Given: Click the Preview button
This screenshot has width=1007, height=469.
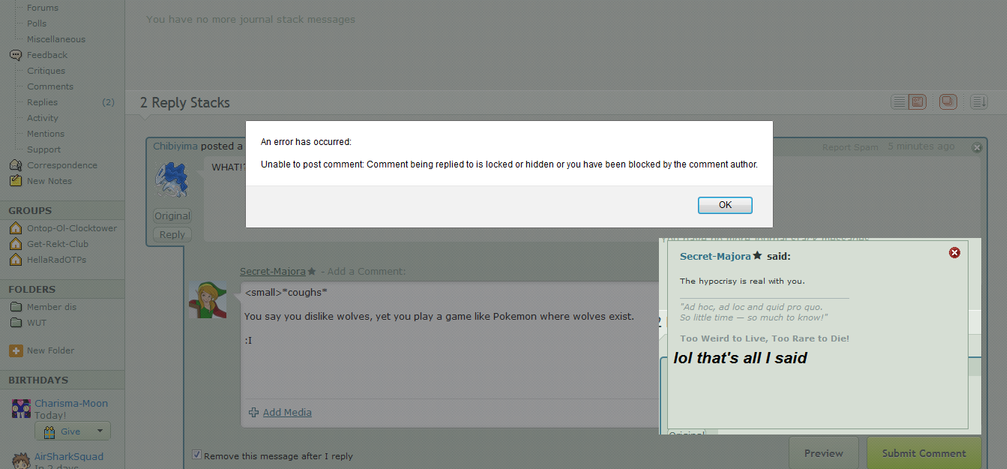Looking at the screenshot, I should point(823,453).
